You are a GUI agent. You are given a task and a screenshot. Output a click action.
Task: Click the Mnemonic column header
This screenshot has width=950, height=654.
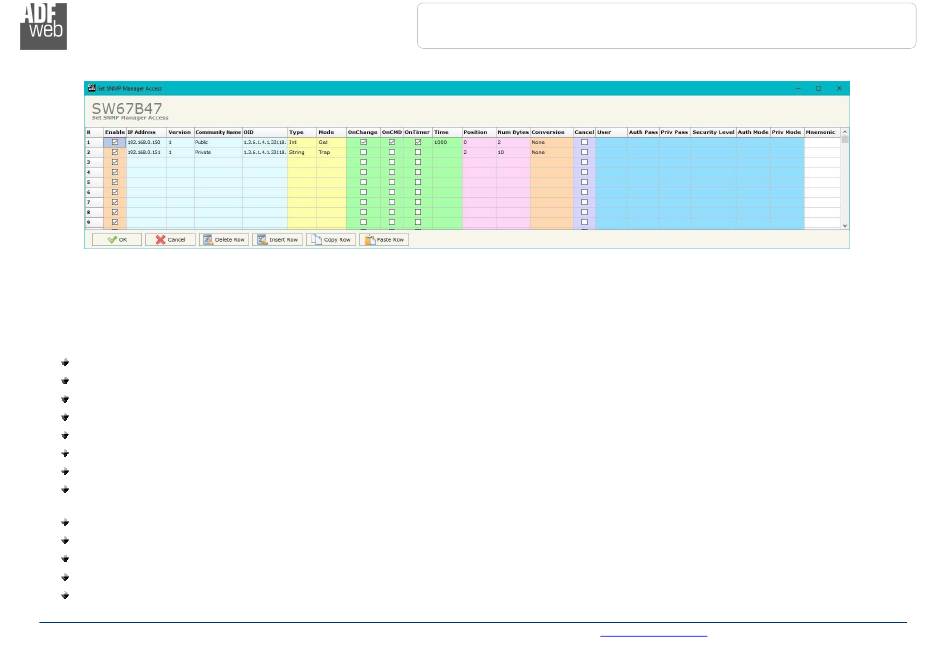click(x=822, y=132)
